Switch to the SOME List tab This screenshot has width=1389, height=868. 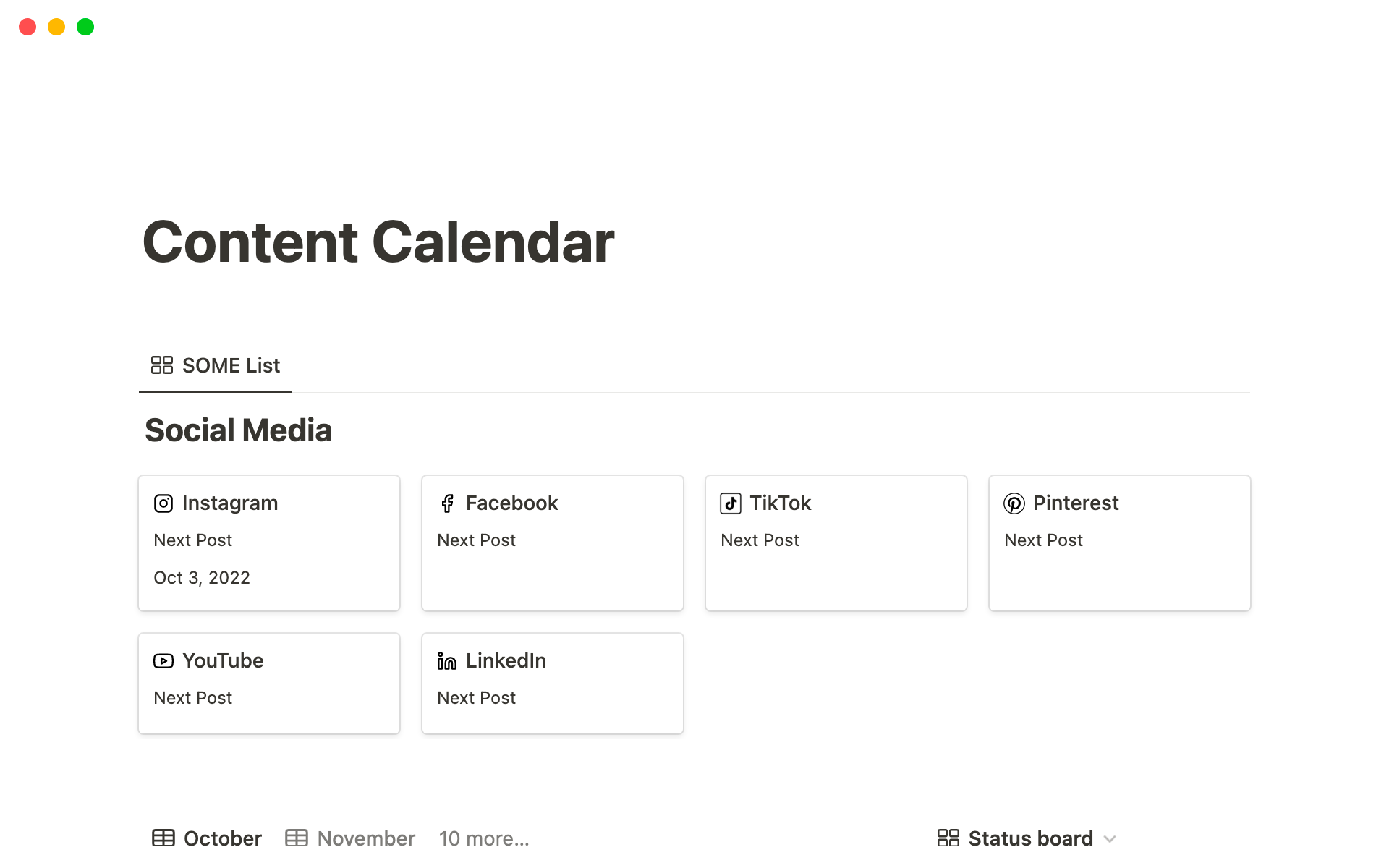216,366
